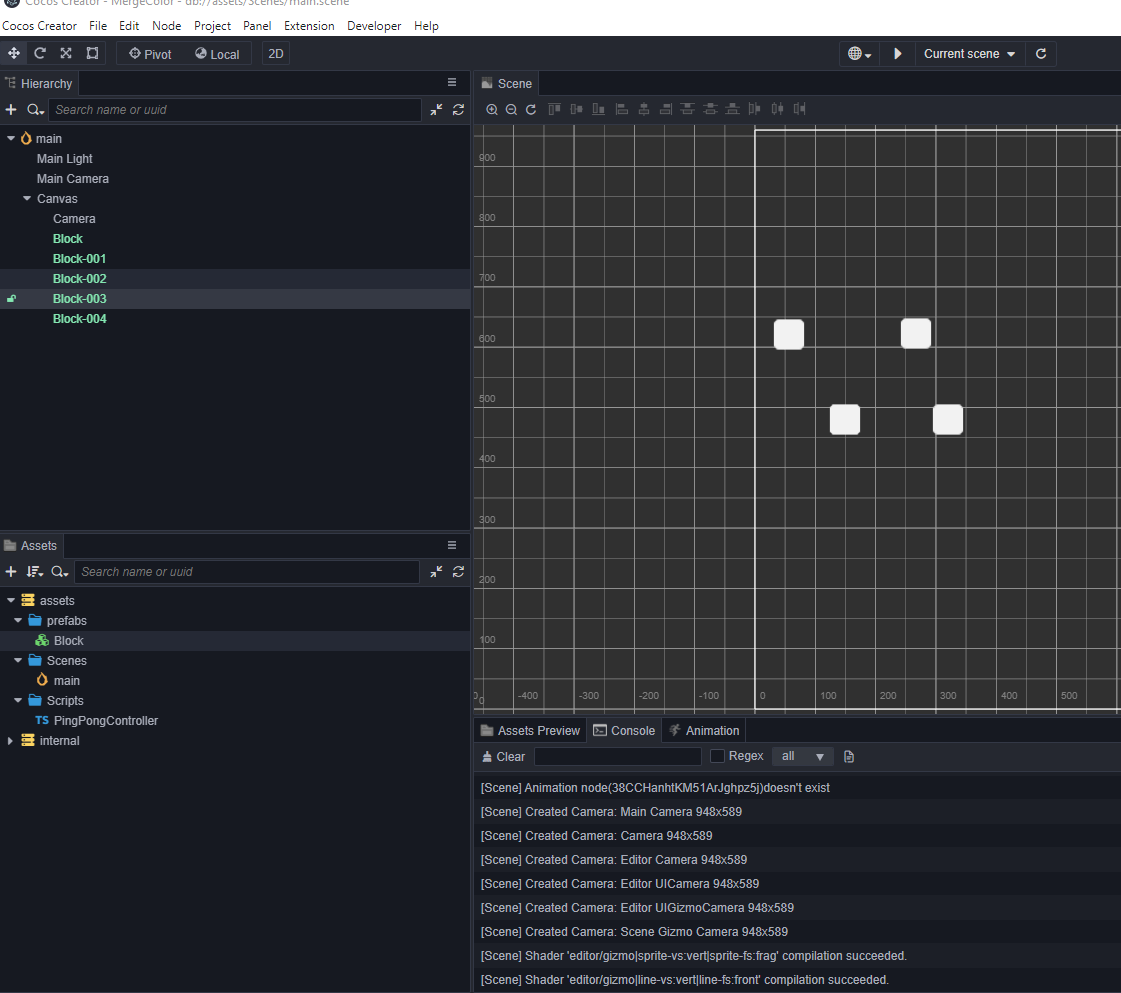
Task: Clear the console log
Action: [x=503, y=757]
